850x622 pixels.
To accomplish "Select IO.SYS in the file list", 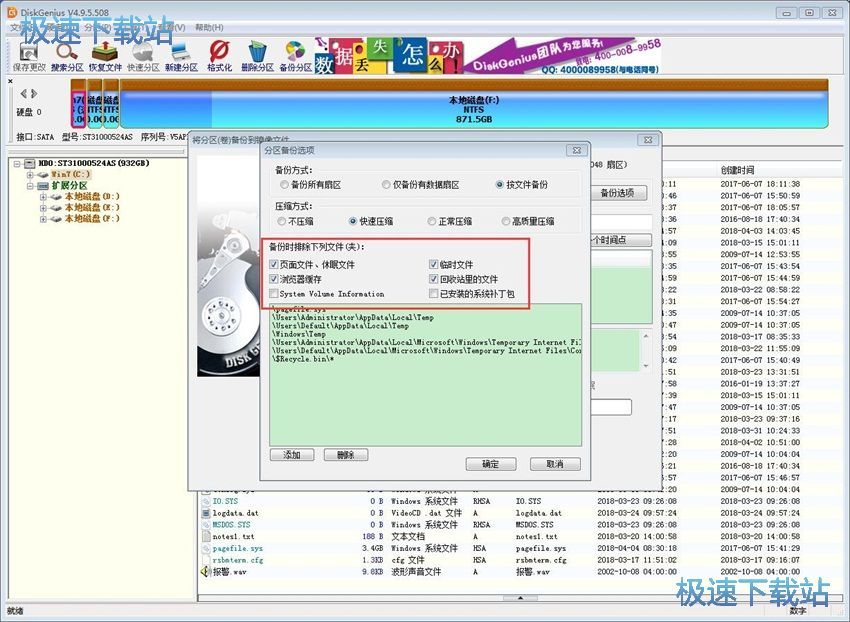I will click(x=225, y=501).
